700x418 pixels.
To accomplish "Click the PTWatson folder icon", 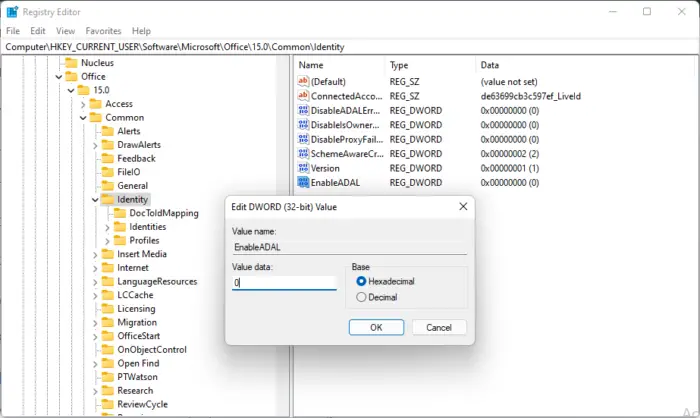I will 108,377.
